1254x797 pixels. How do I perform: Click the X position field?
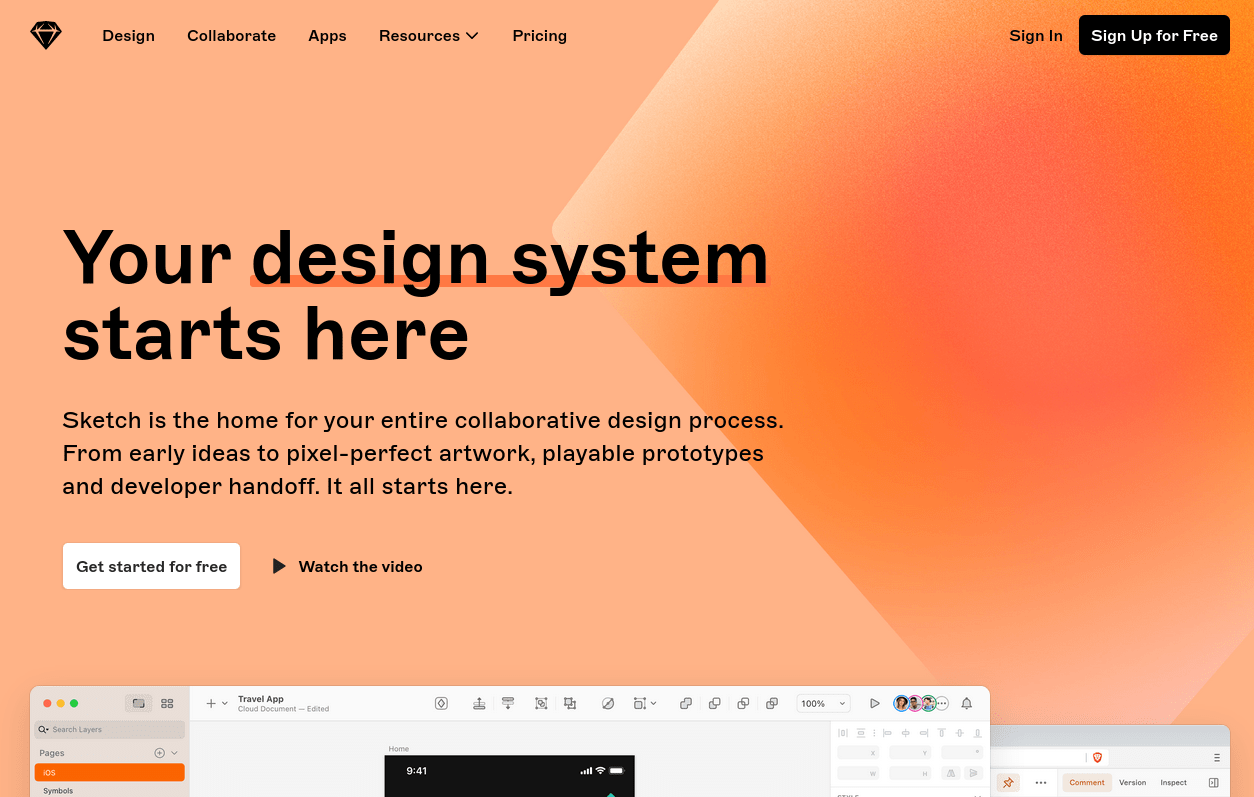[858, 752]
